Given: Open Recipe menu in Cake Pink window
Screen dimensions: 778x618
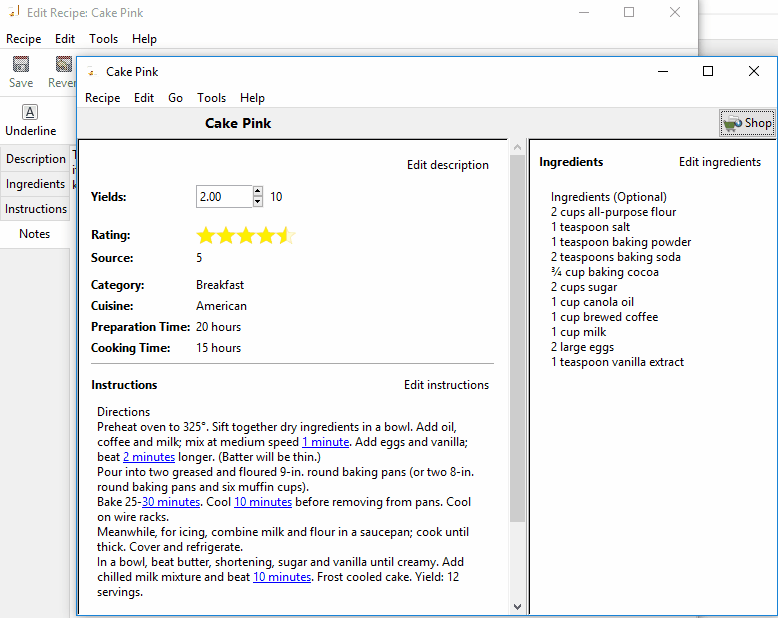Looking at the screenshot, I should tap(103, 98).
